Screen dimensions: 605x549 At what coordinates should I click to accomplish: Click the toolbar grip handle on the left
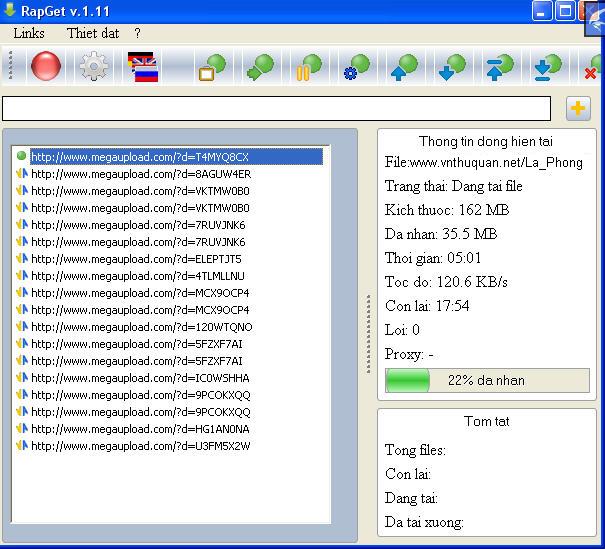[x=10, y=66]
